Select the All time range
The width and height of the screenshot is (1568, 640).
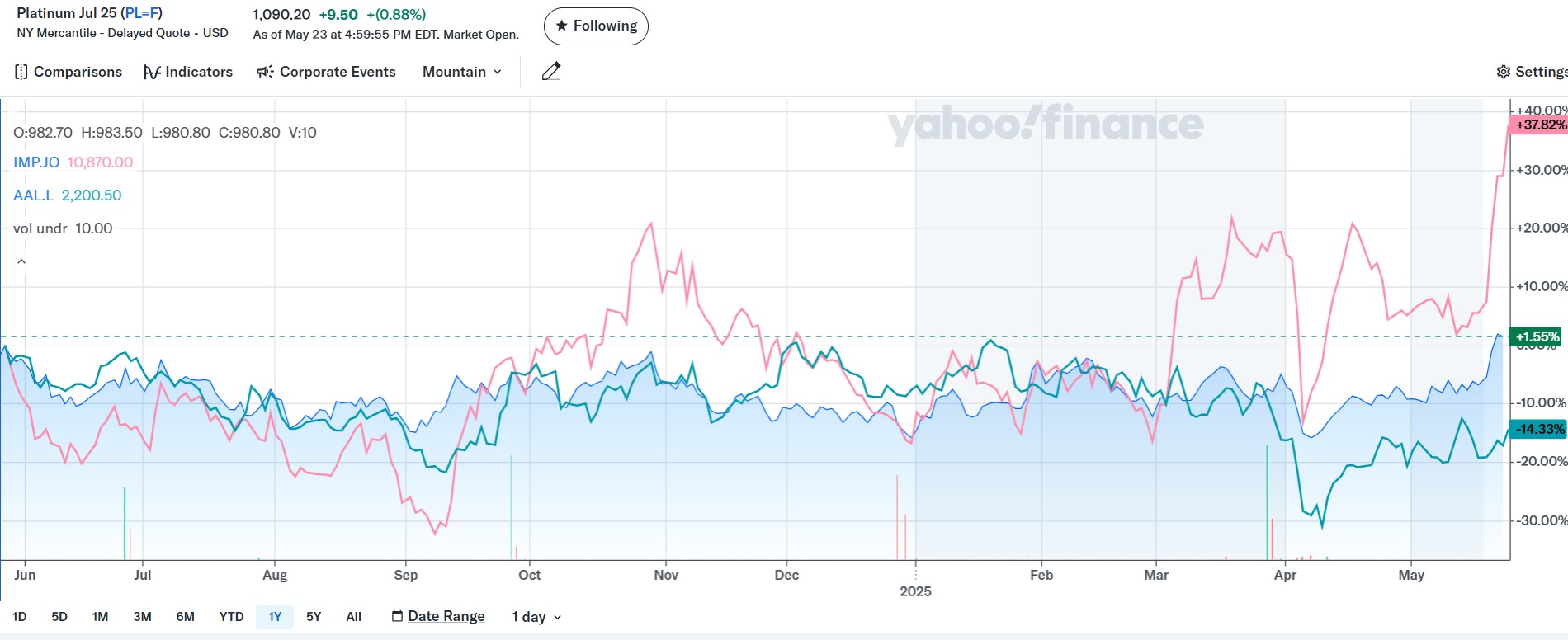tap(353, 616)
